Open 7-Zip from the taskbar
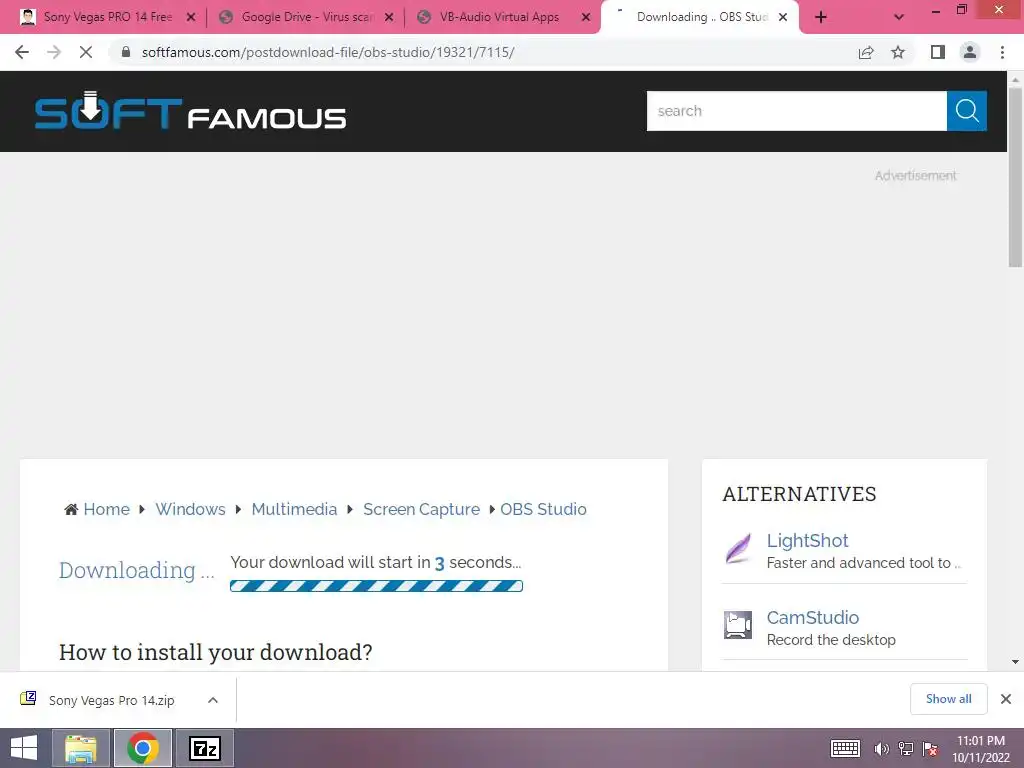This screenshot has width=1024, height=768. (204, 748)
